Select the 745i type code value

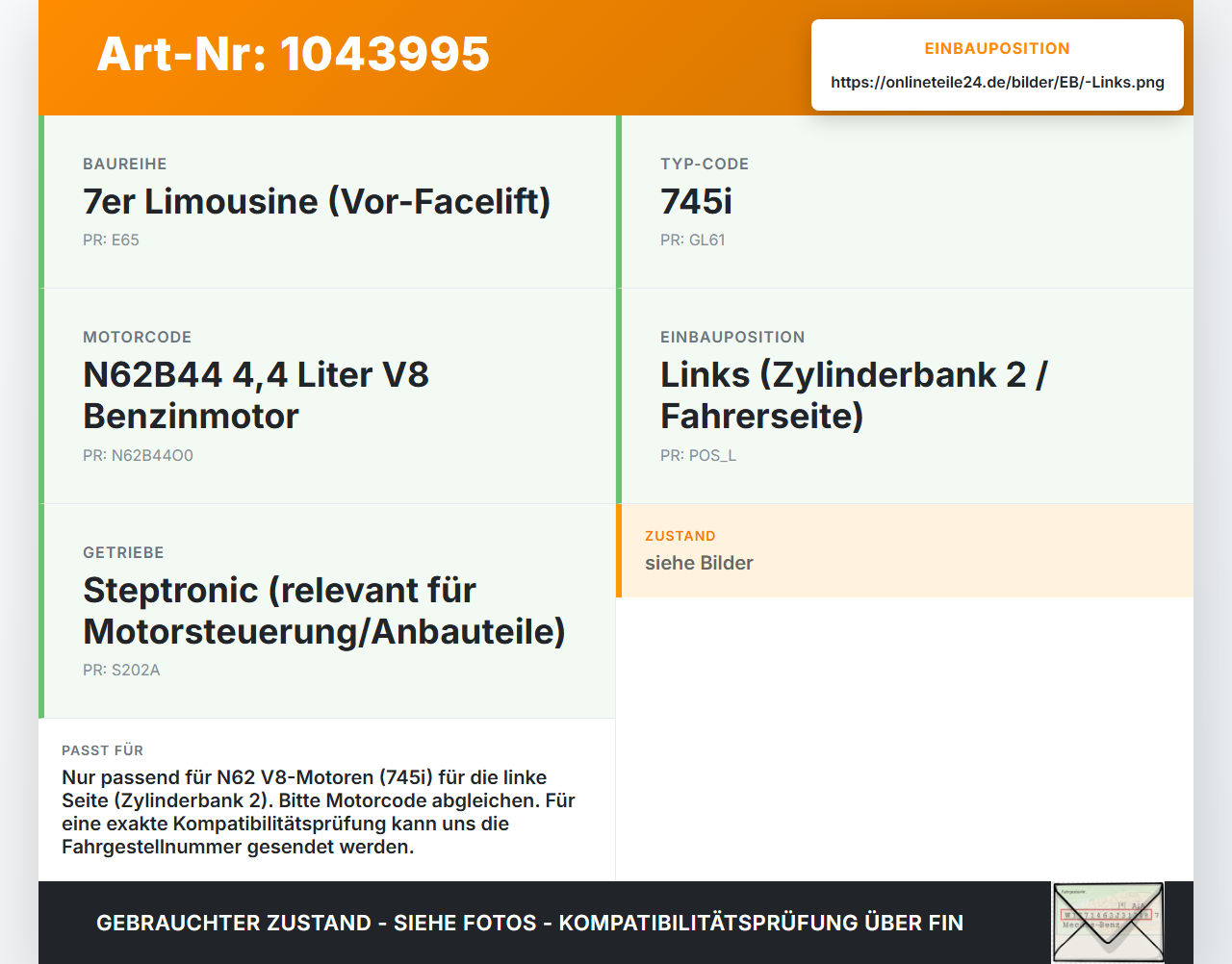coord(696,202)
